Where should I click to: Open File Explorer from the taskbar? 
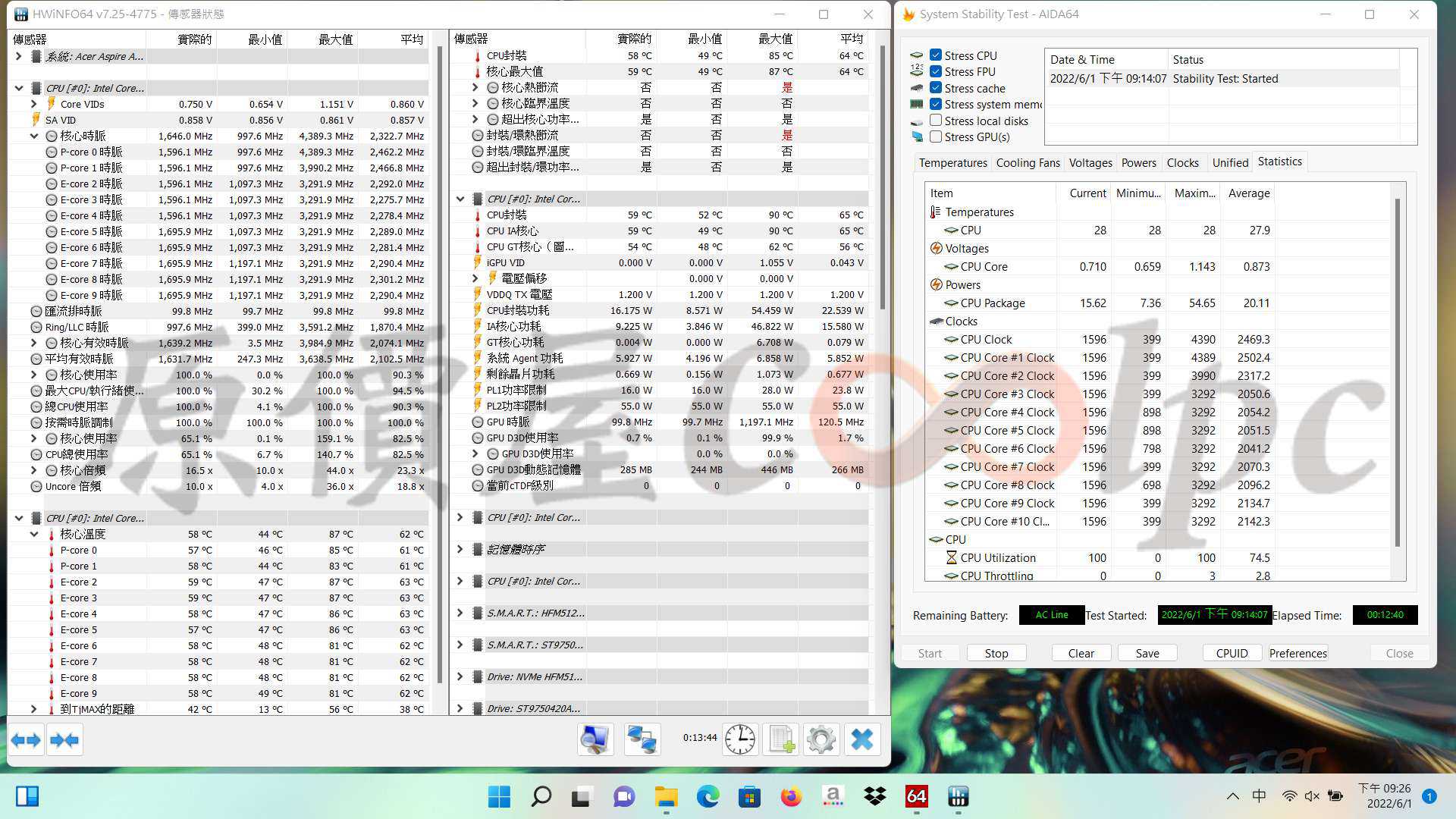click(666, 796)
